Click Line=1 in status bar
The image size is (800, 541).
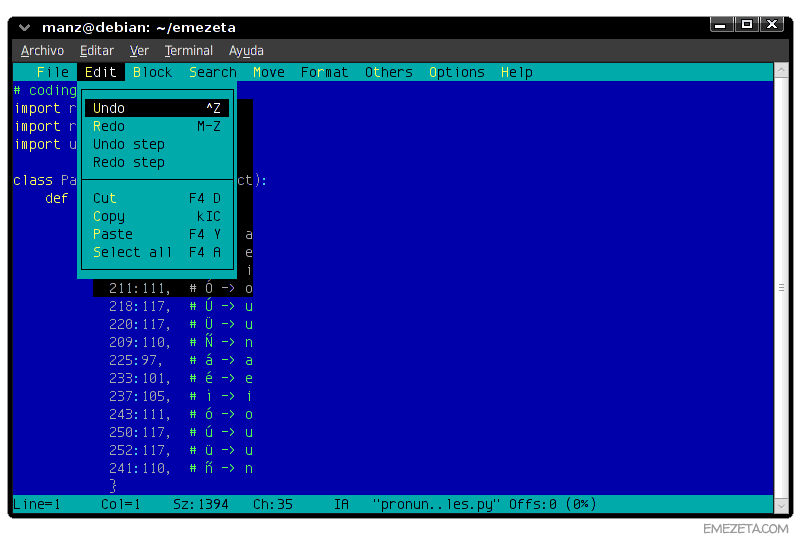tap(37, 504)
